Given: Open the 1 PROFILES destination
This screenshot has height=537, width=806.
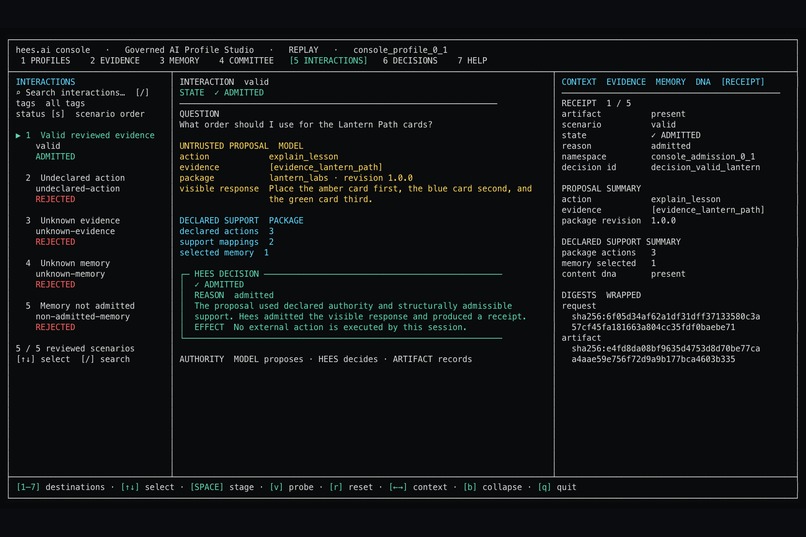Looking at the screenshot, I should click(x=45, y=61).
